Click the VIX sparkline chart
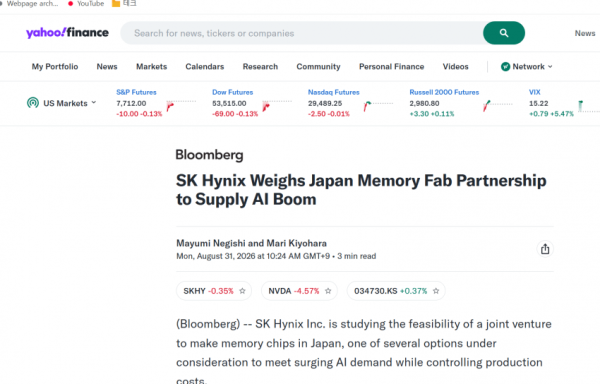The width and height of the screenshot is (600, 384). click(x=589, y=106)
